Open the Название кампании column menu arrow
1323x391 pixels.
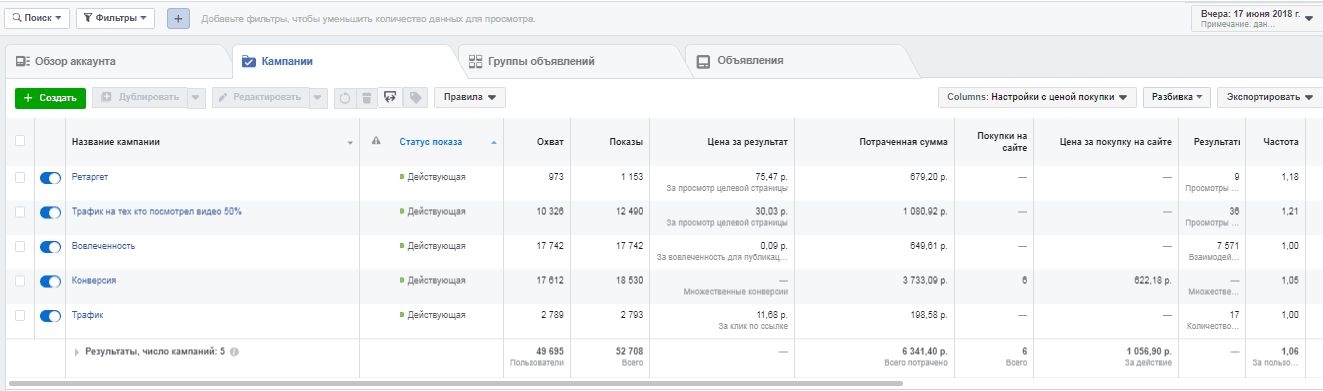[x=350, y=143]
